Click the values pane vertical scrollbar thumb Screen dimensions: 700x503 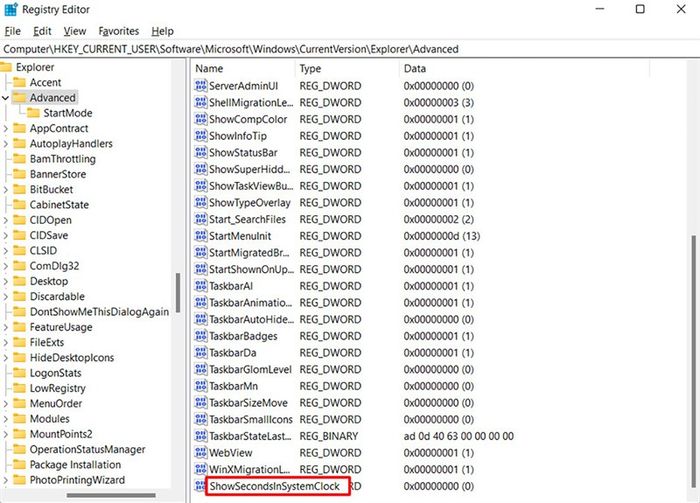[x=693, y=362]
